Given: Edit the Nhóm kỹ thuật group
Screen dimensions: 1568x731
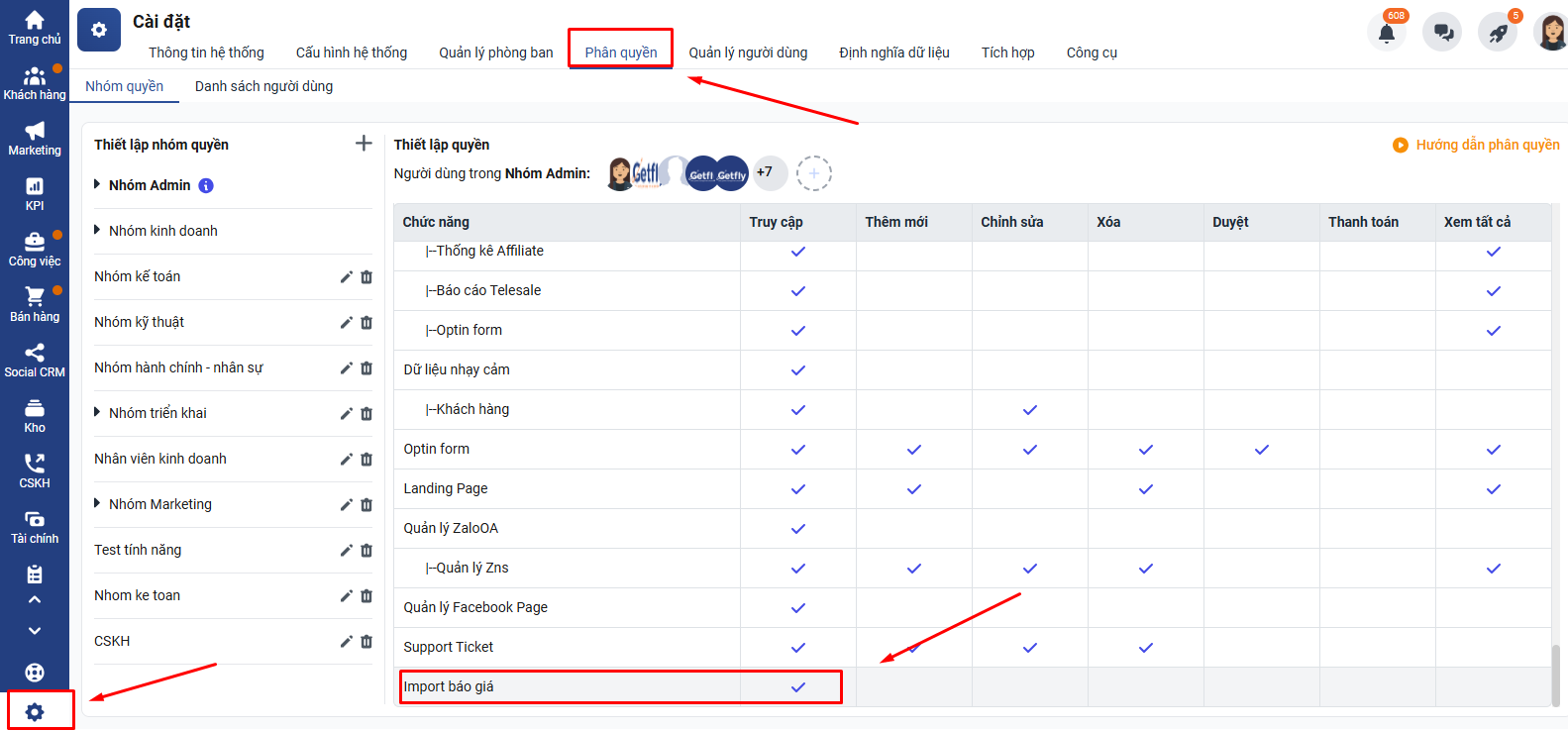Looking at the screenshot, I should point(346,323).
